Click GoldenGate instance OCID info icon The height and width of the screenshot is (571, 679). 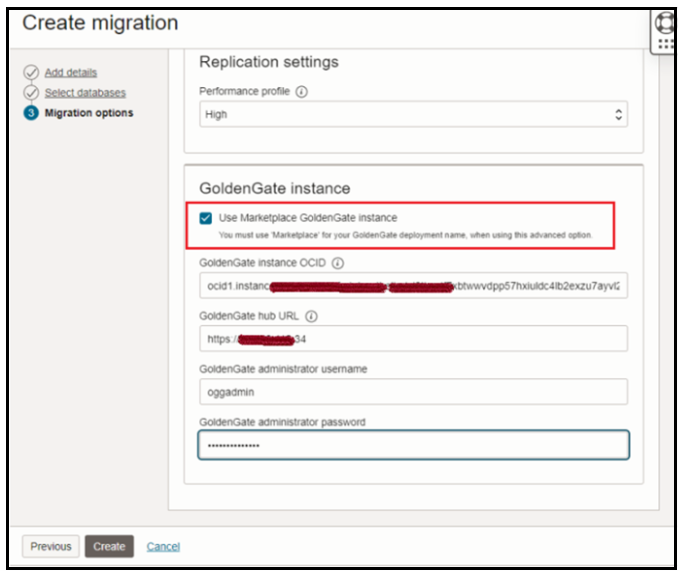(337, 264)
